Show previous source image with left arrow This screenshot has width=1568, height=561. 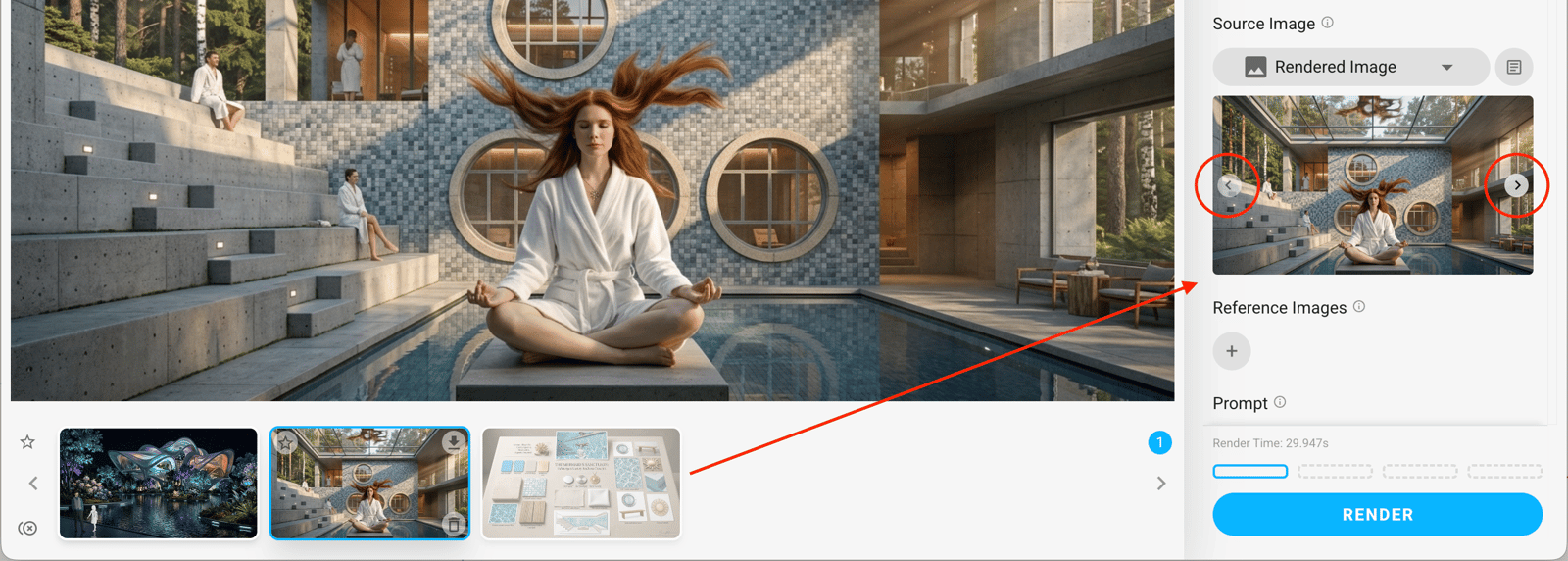(1228, 185)
